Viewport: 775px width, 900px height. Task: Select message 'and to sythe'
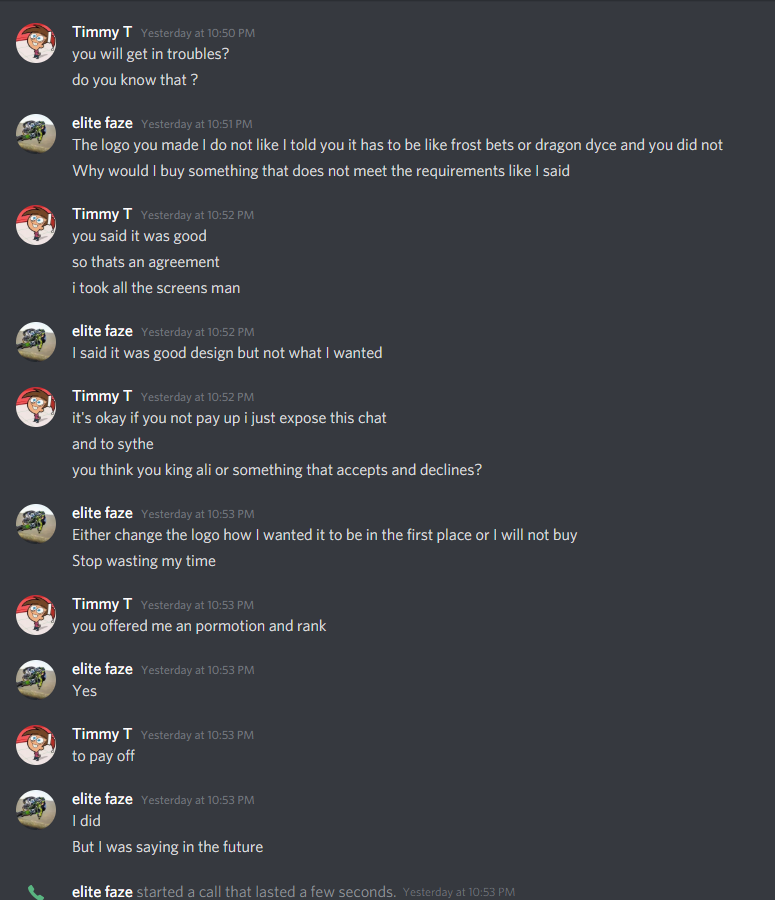(113, 444)
